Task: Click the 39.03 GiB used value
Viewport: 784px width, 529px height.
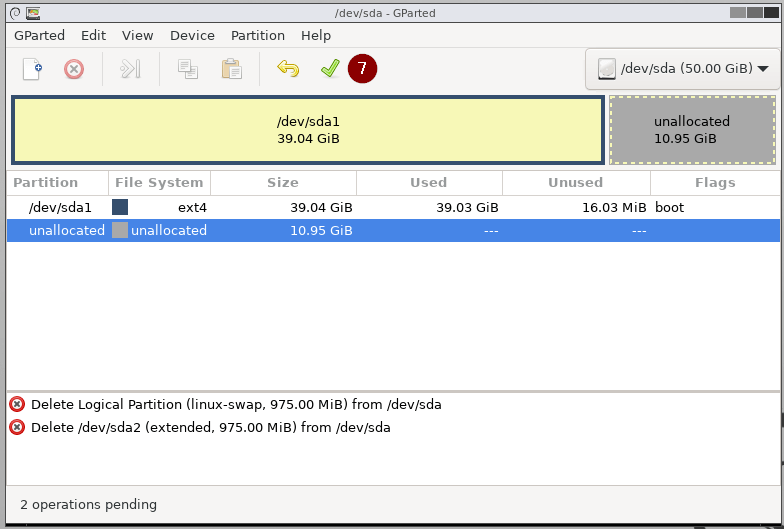Action: coord(467,208)
